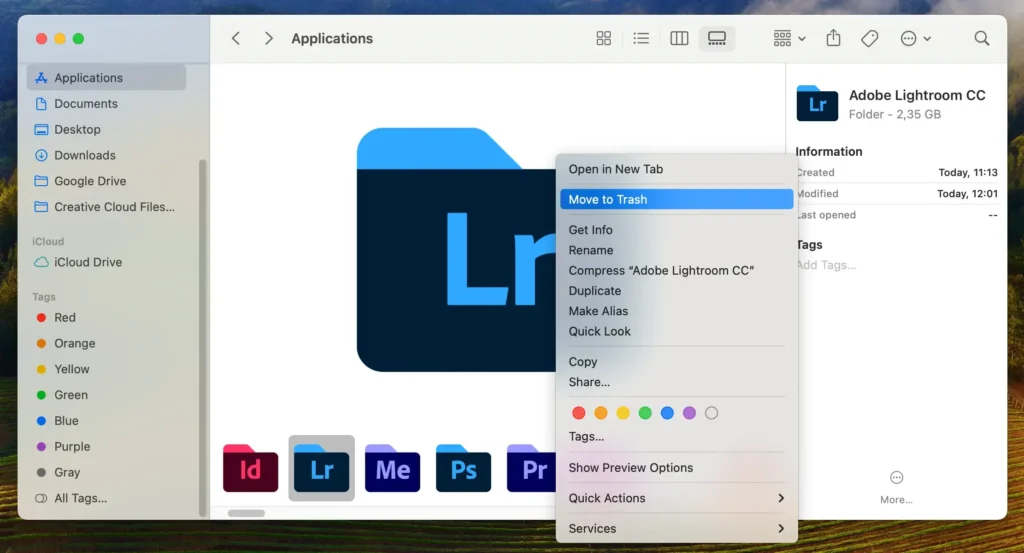Image resolution: width=1024 pixels, height=553 pixels.
Task: Click the gallery horizontal scrollbar
Action: pyautogui.click(x=246, y=513)
